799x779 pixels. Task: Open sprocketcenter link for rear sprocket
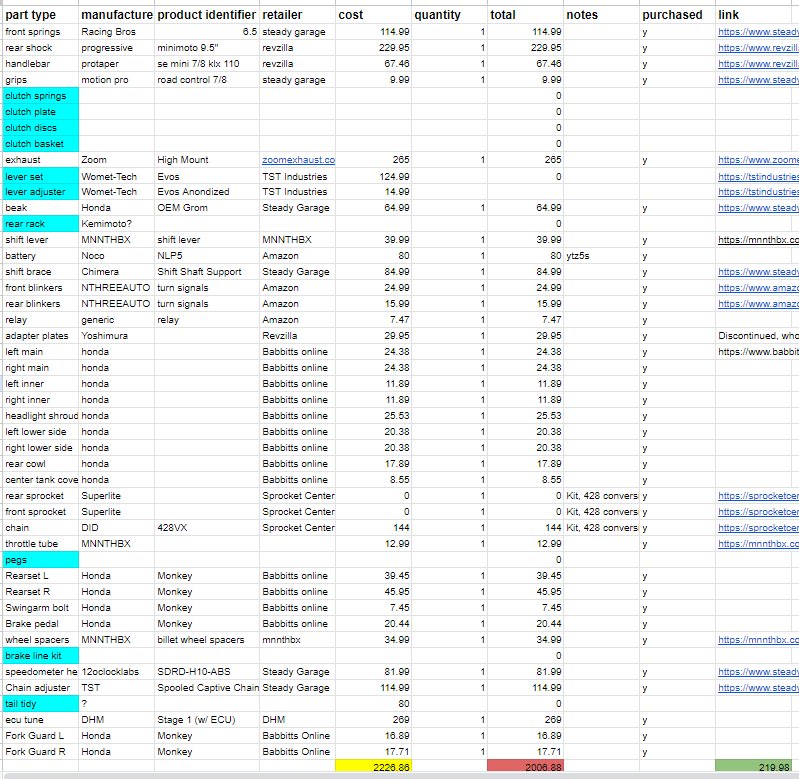click(758, 496)
